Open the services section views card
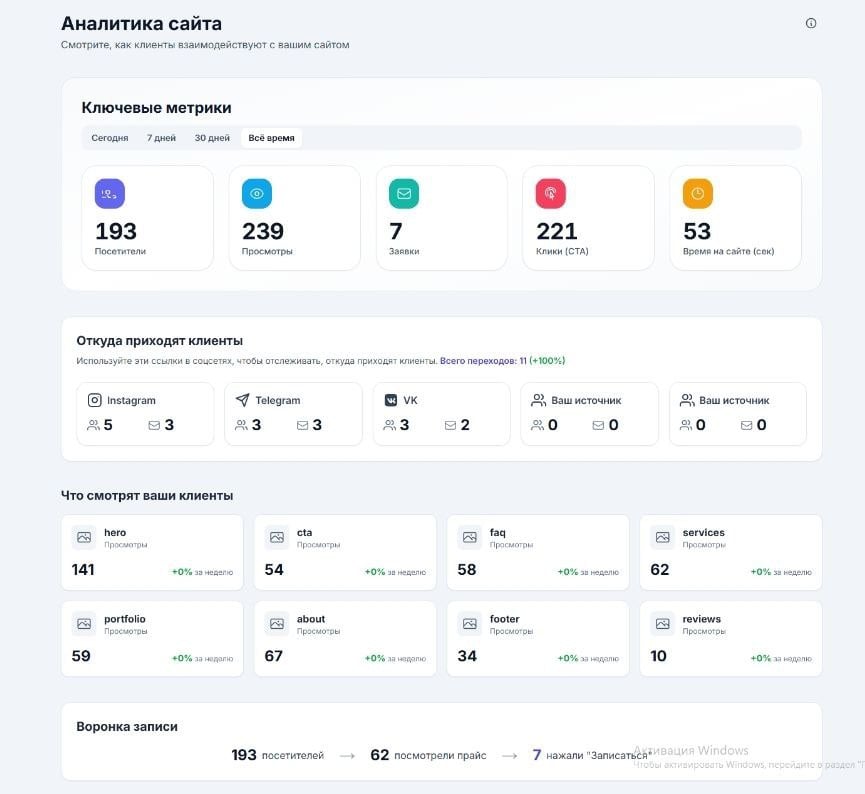Viewport: 865px width, 794px height. pyautogui.click(x=730, y=552)
